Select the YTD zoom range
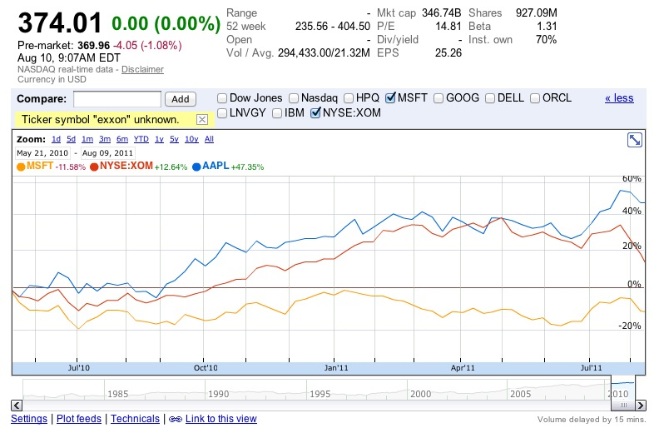The width and height of the screenshot is (659, 433). [x=141, y=139]
